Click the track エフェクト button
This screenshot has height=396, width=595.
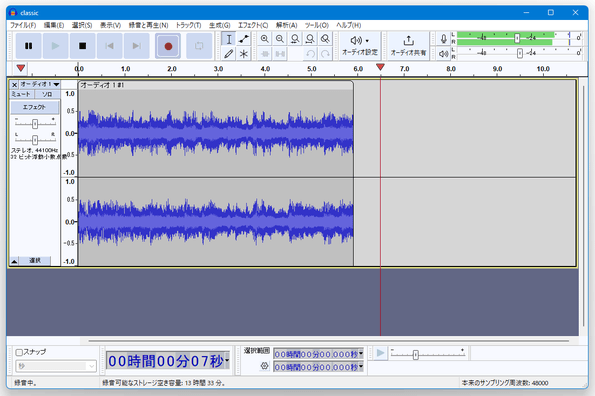pos(35,107)
